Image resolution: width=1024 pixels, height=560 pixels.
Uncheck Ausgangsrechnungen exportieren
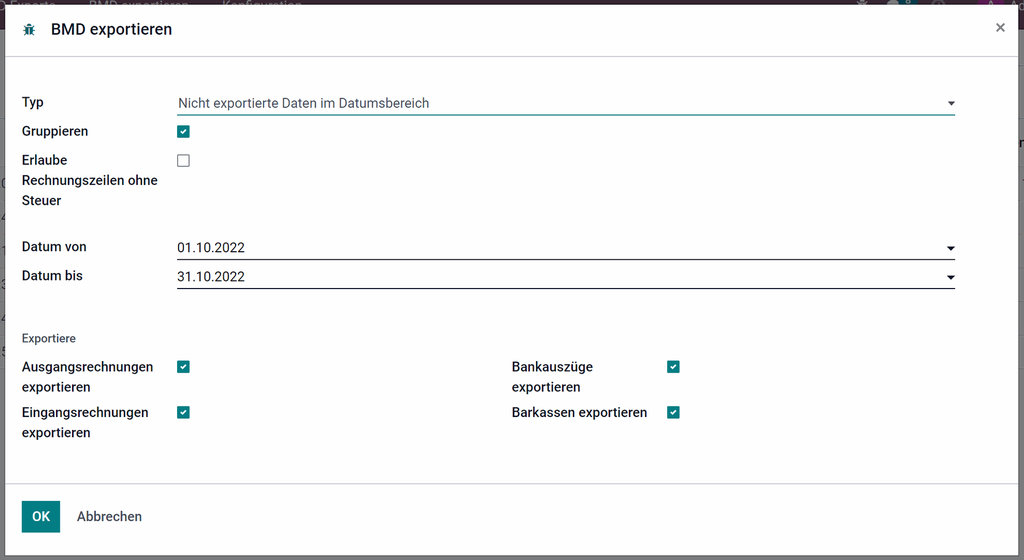point(184,367)
